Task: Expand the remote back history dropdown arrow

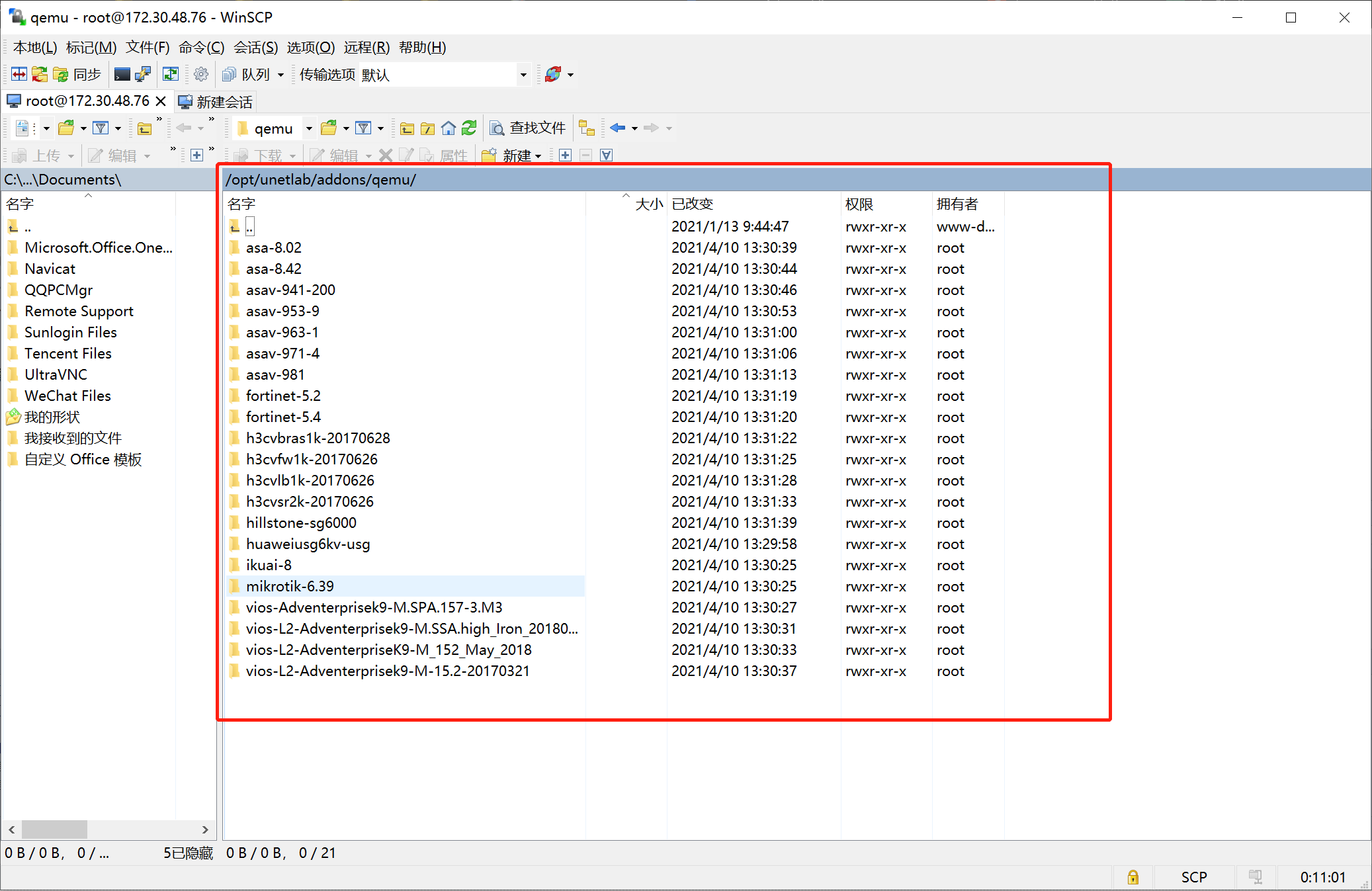Action: (x=634, y=128)
